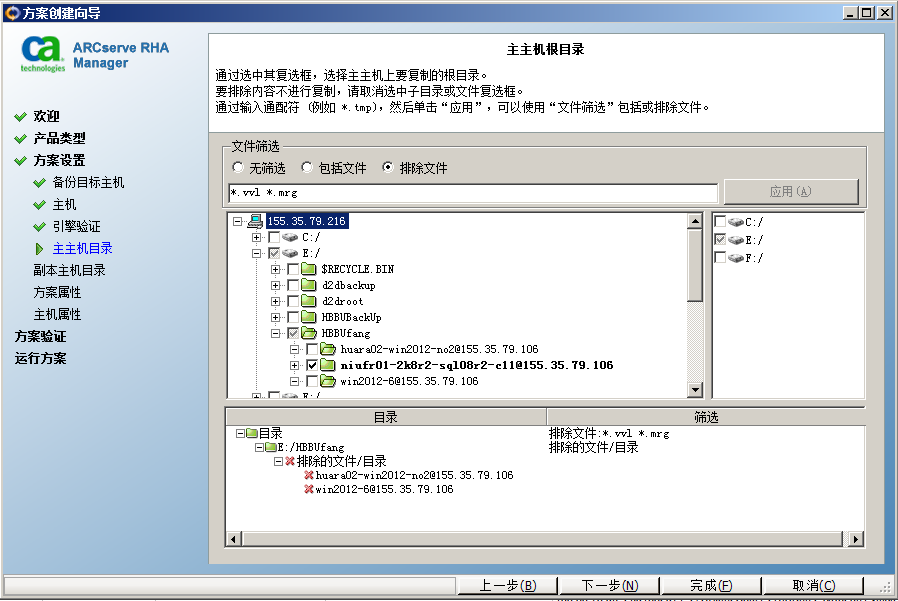898x601 pixels.
Task: Click the 筛选 column header
Action: pyautogui.click(x=706, y=417)
